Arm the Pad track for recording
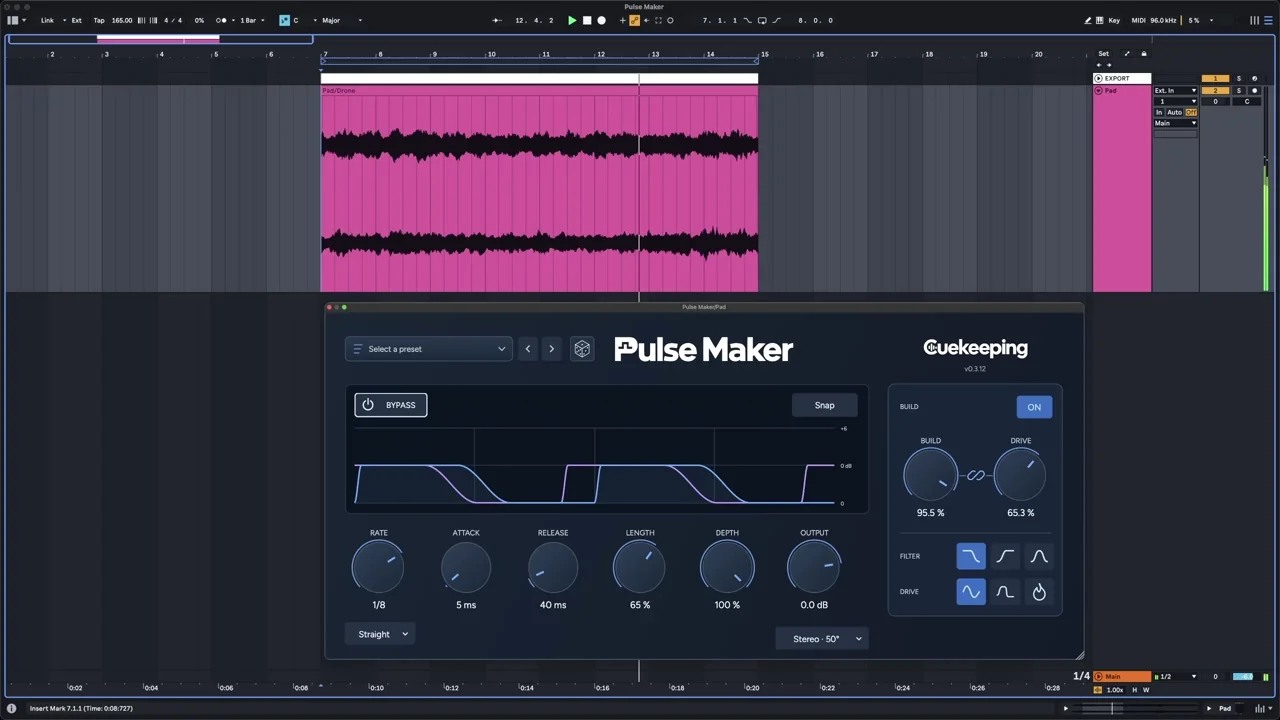 click(1255, 90)
